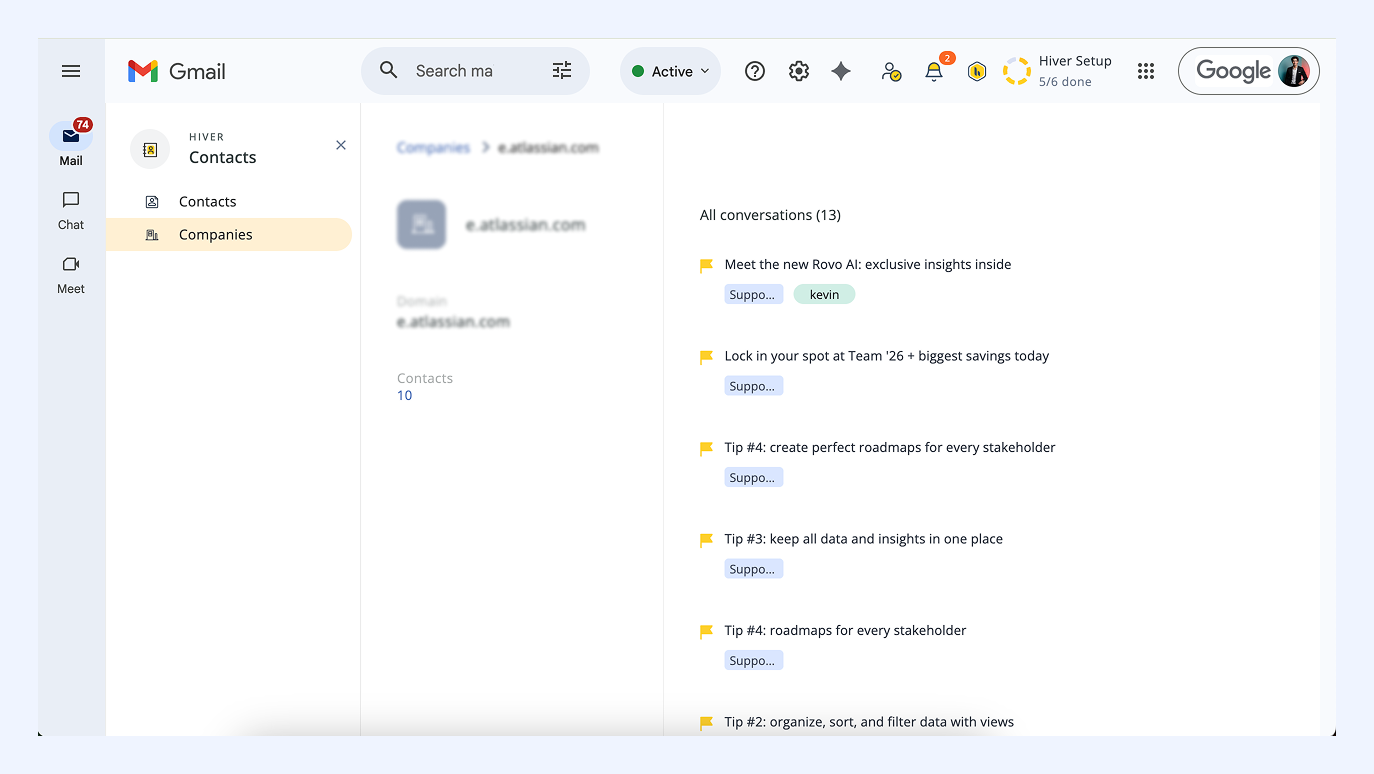The width and height of the screenshot is (1374, 774).
Task: Click flag beside 'Lock in your spot' conversation
Action: click(x=706, y=357)
